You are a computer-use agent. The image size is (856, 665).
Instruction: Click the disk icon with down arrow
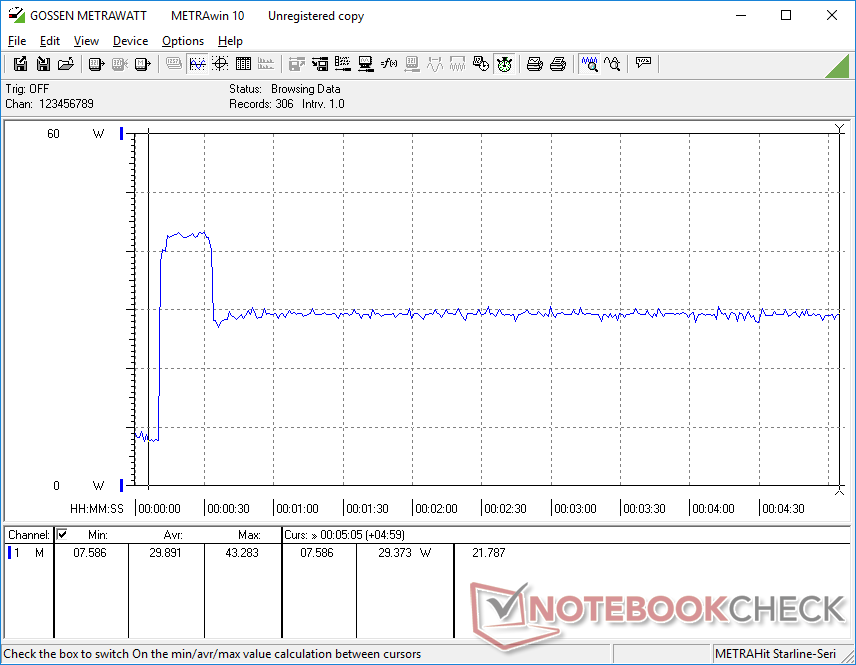pos(43,64)
